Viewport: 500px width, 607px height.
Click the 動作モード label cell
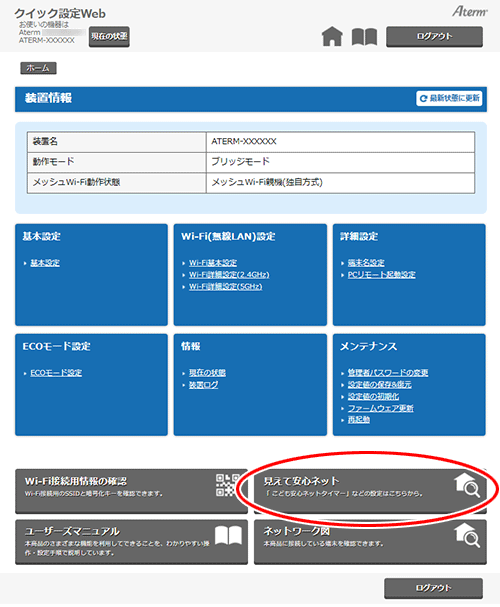click(116, 162)
